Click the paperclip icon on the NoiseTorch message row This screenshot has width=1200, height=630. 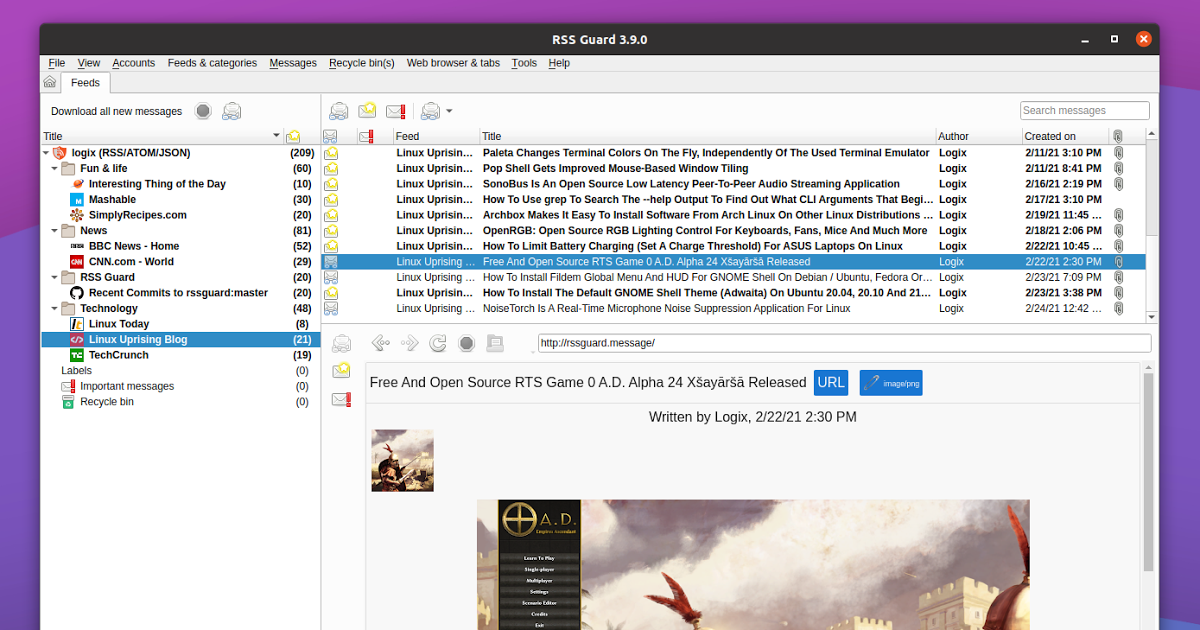coord(1118,309)
